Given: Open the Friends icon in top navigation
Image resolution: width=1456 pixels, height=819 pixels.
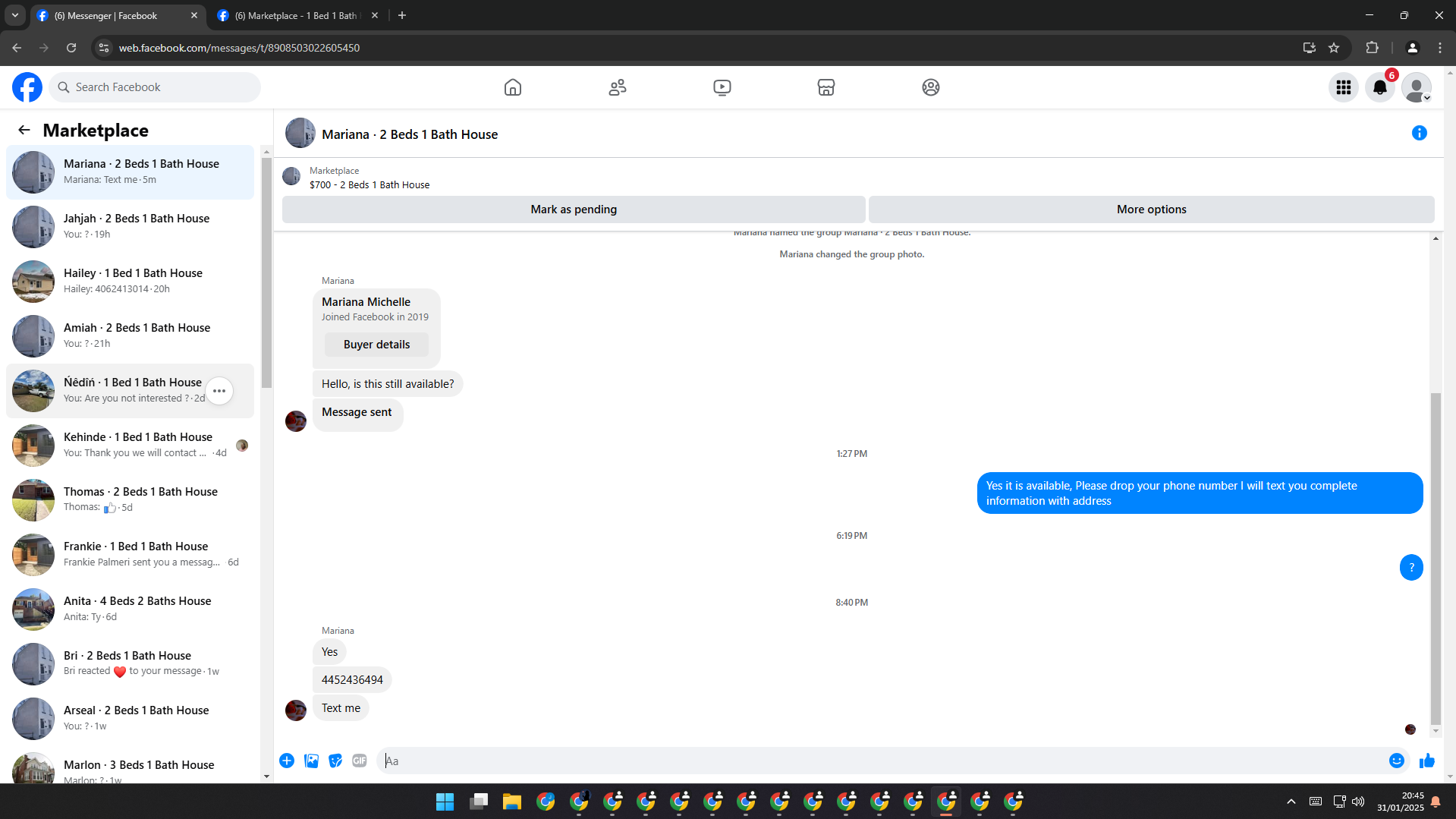Looking at the screenshot, I should [x=618, y=87].
